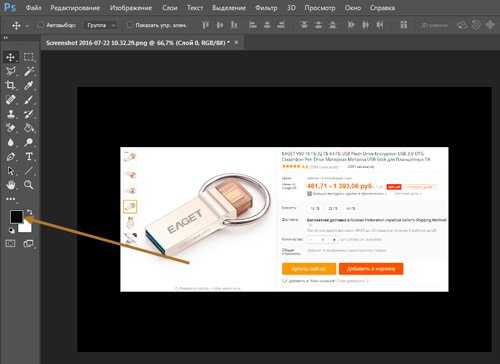Screen dimensions: 500x364
Task: Open the Окно menu
Action: [x=353, y=8]
